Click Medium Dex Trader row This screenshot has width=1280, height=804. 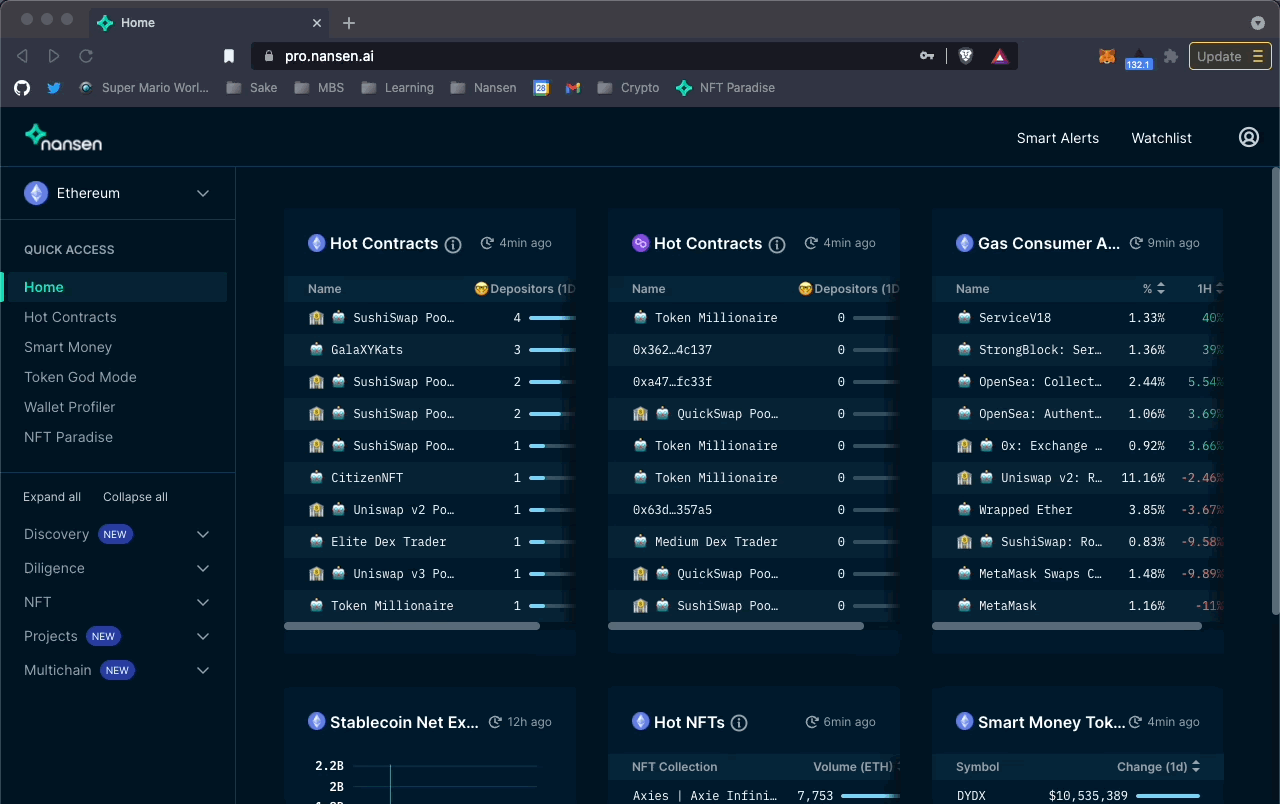coord(754,542)
